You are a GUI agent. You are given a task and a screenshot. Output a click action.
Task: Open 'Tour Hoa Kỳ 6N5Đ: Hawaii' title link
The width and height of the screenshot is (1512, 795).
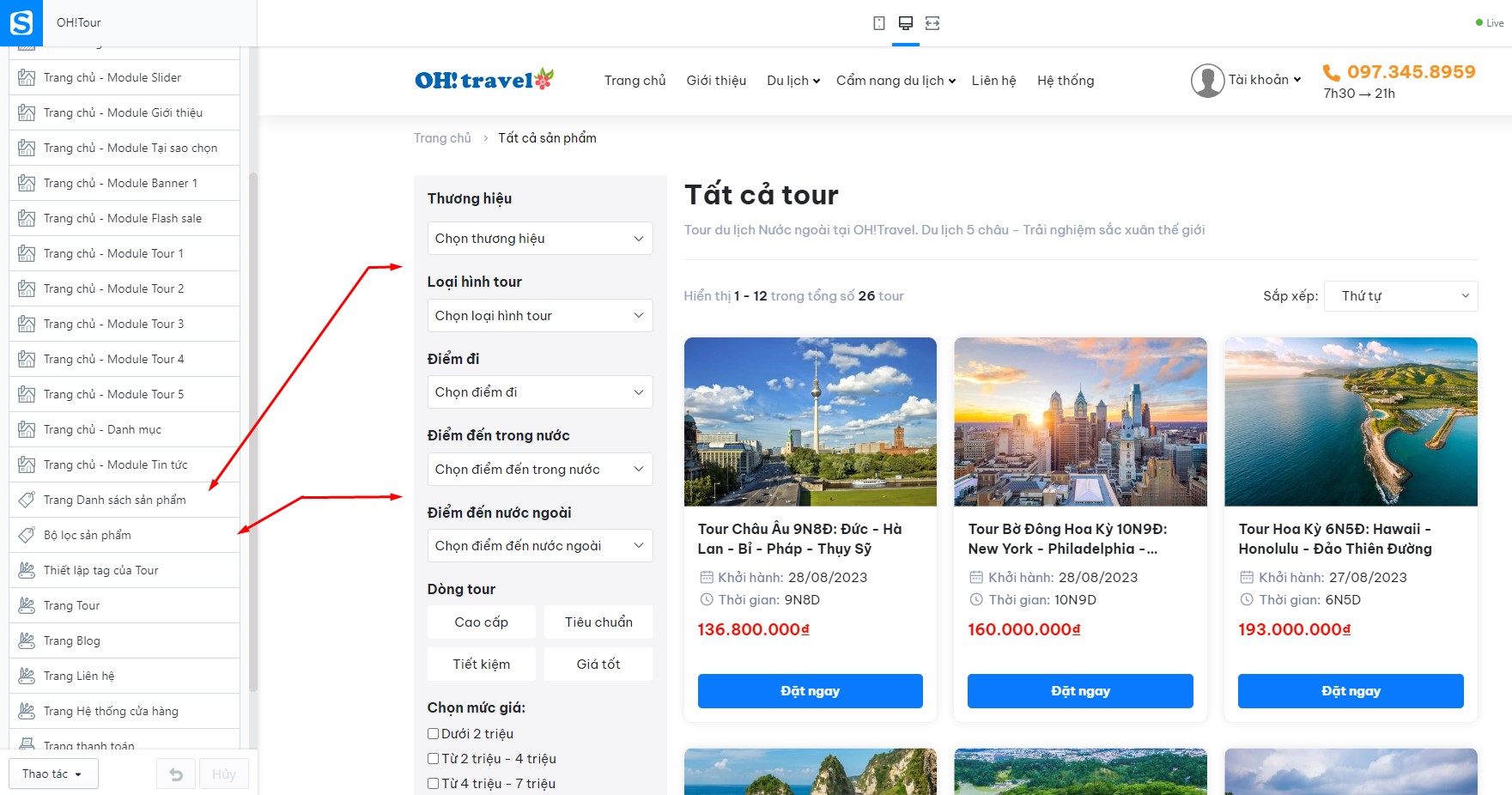tap(1335, 539)
